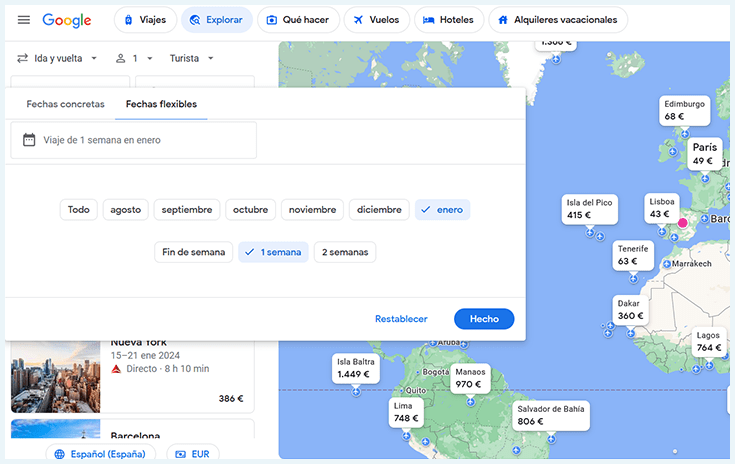Screen dimensions: 735x464
Task: Open the Hoteles tab
Action: coord(449,20)
